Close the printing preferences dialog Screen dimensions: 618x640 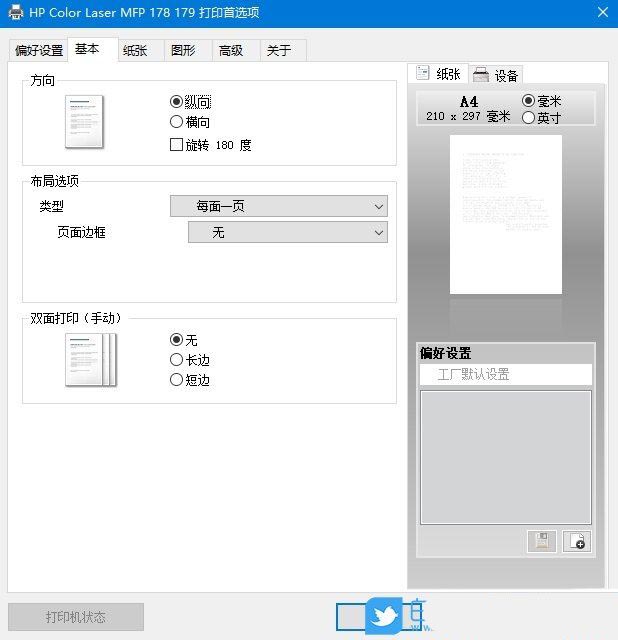click(x=603, y=12)
